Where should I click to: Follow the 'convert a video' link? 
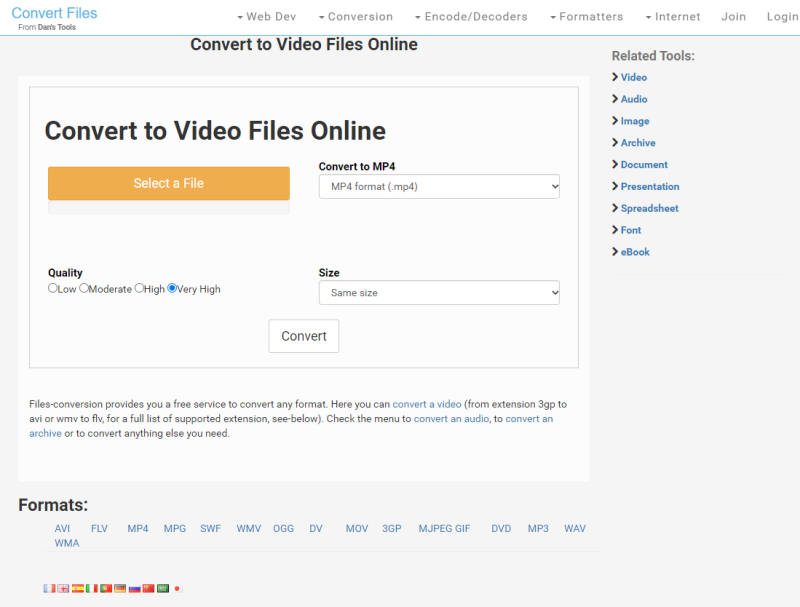tap(427, 404)
